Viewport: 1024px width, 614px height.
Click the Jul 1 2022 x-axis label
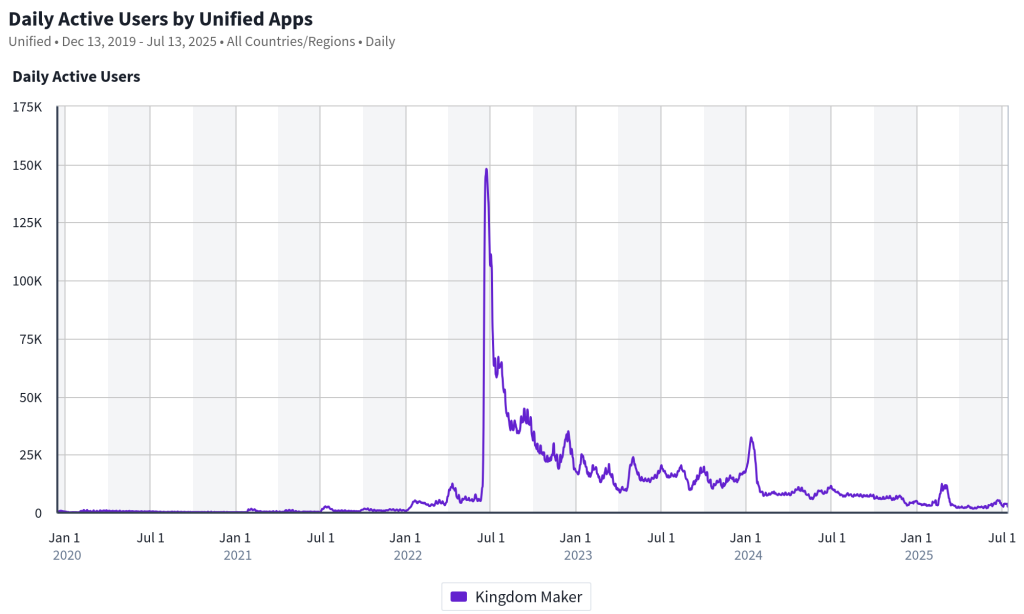pos(490,538)
